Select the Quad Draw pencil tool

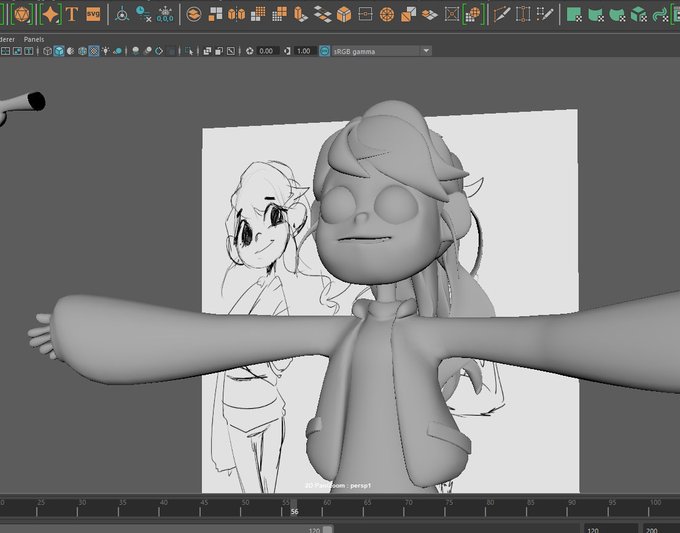[x=545, y=14]
